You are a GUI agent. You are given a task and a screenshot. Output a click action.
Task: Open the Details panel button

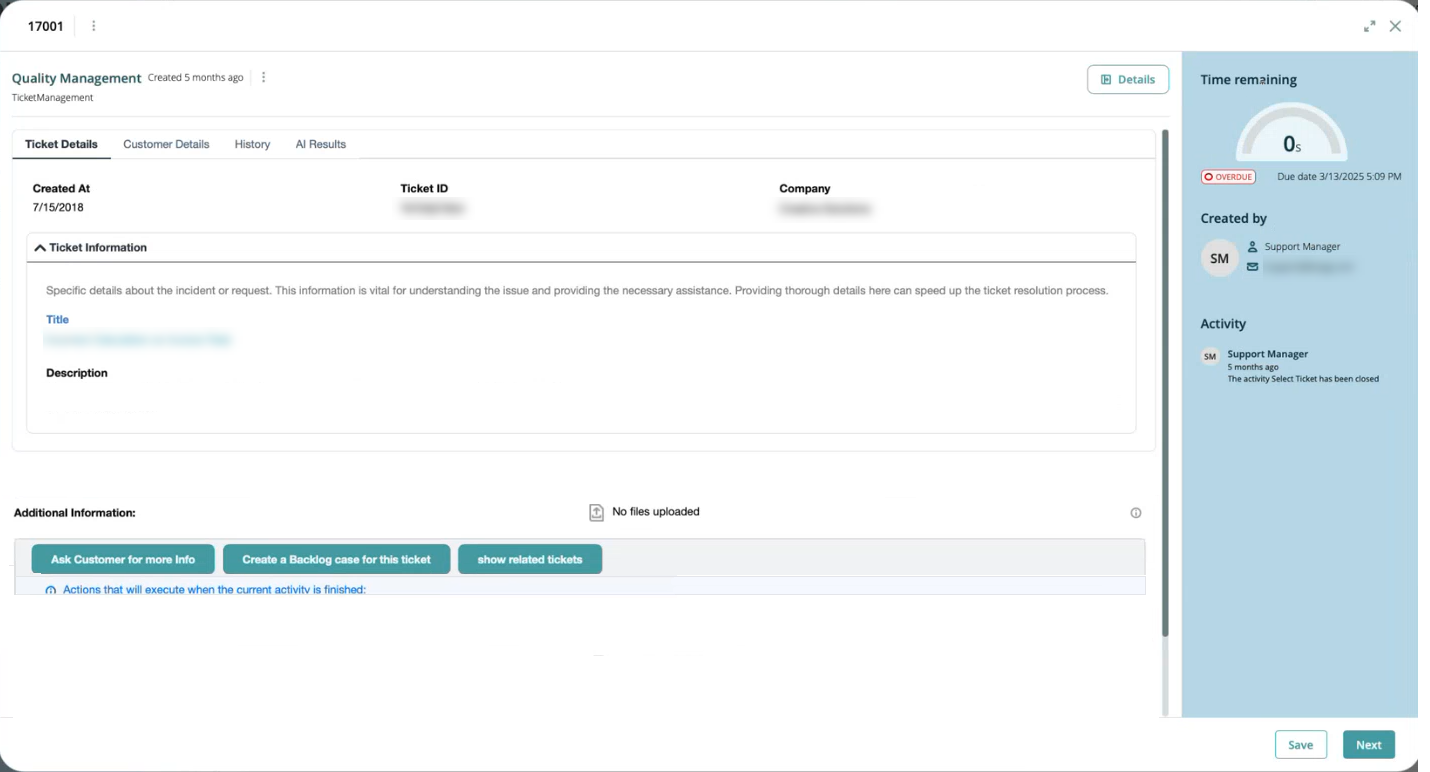pyautogui.click(x=1127, y=80)
